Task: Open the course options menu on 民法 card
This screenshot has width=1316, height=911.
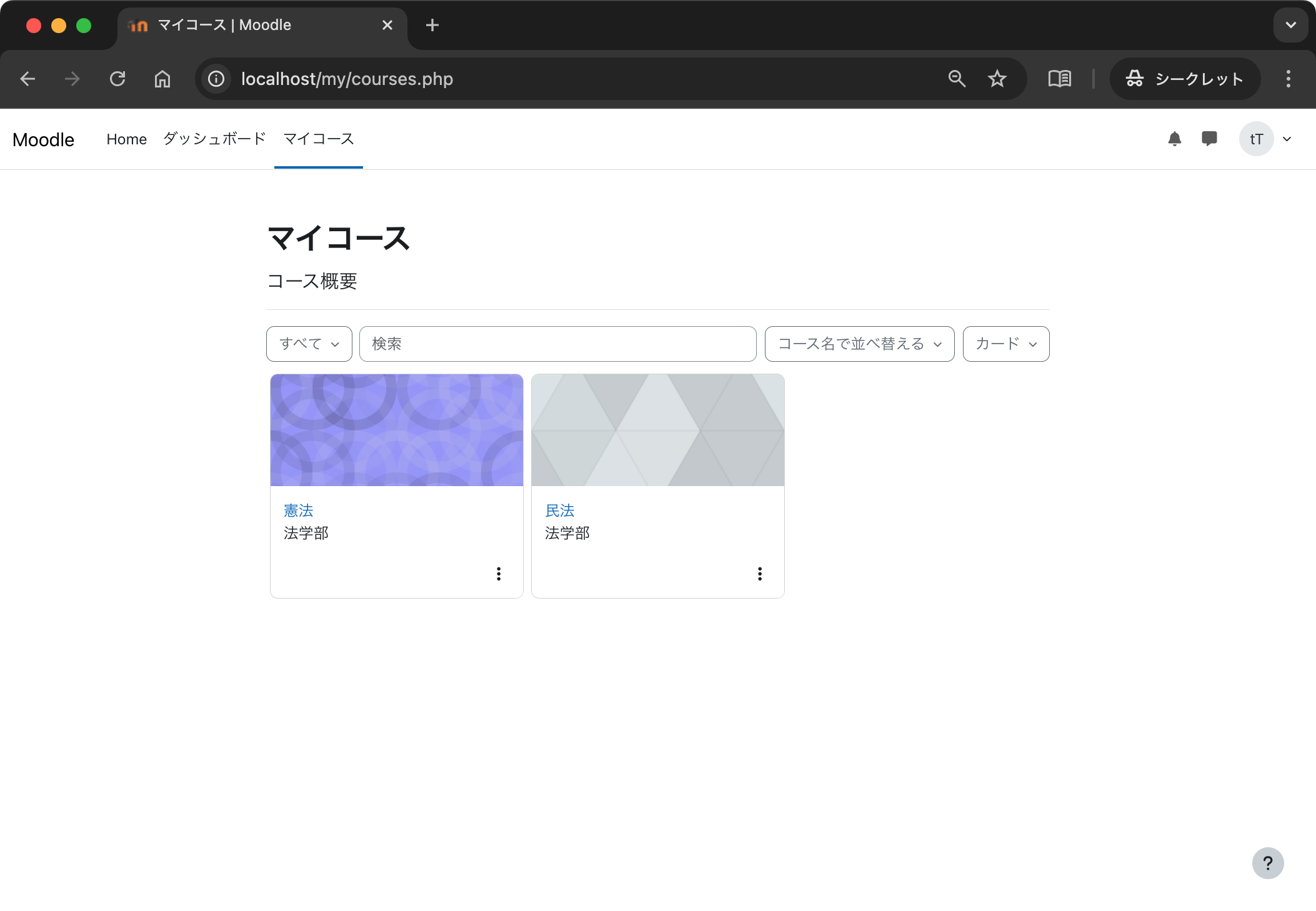Action: 760,574
